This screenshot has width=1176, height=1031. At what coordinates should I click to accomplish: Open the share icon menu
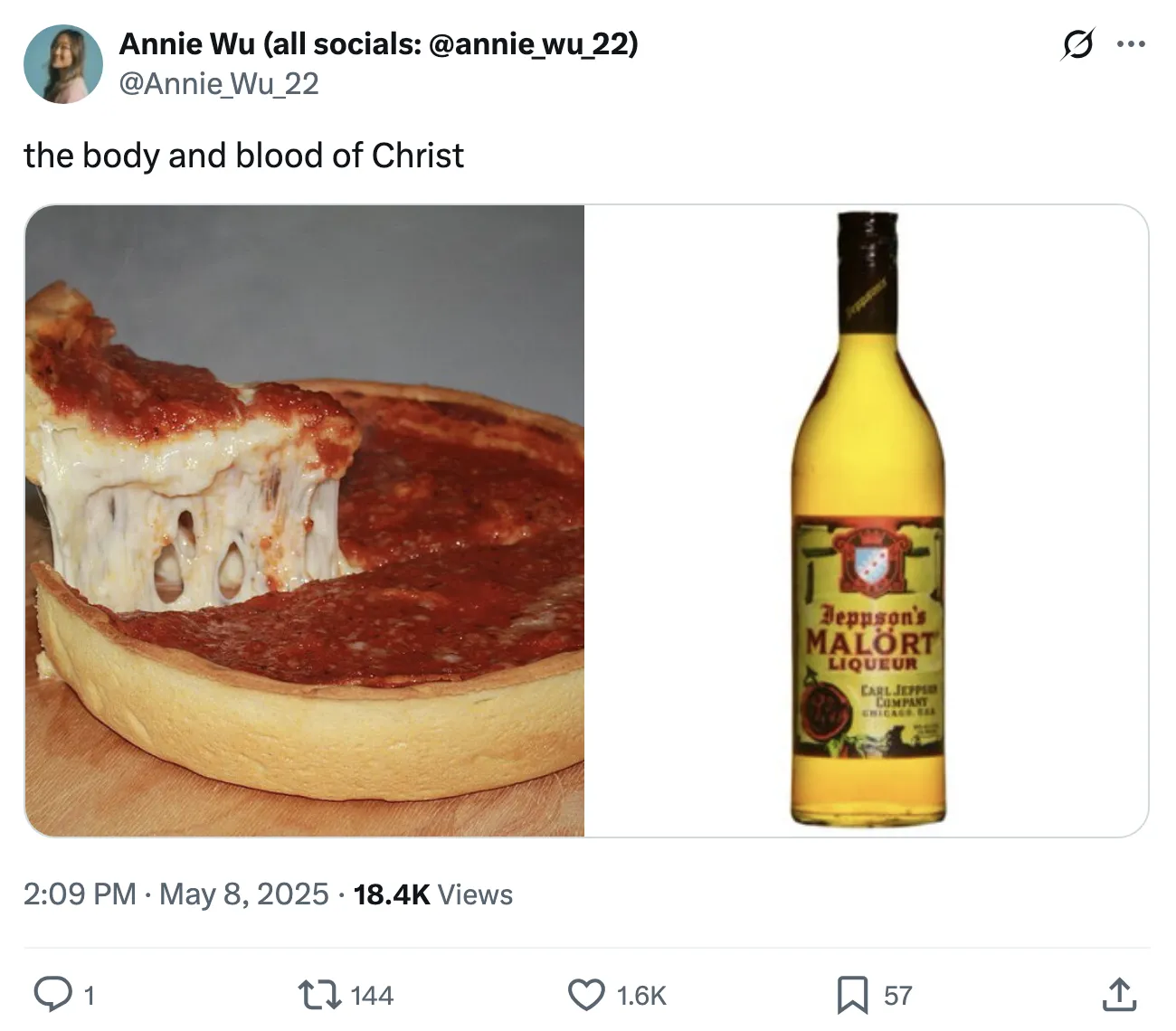[x=1118, y=994]
